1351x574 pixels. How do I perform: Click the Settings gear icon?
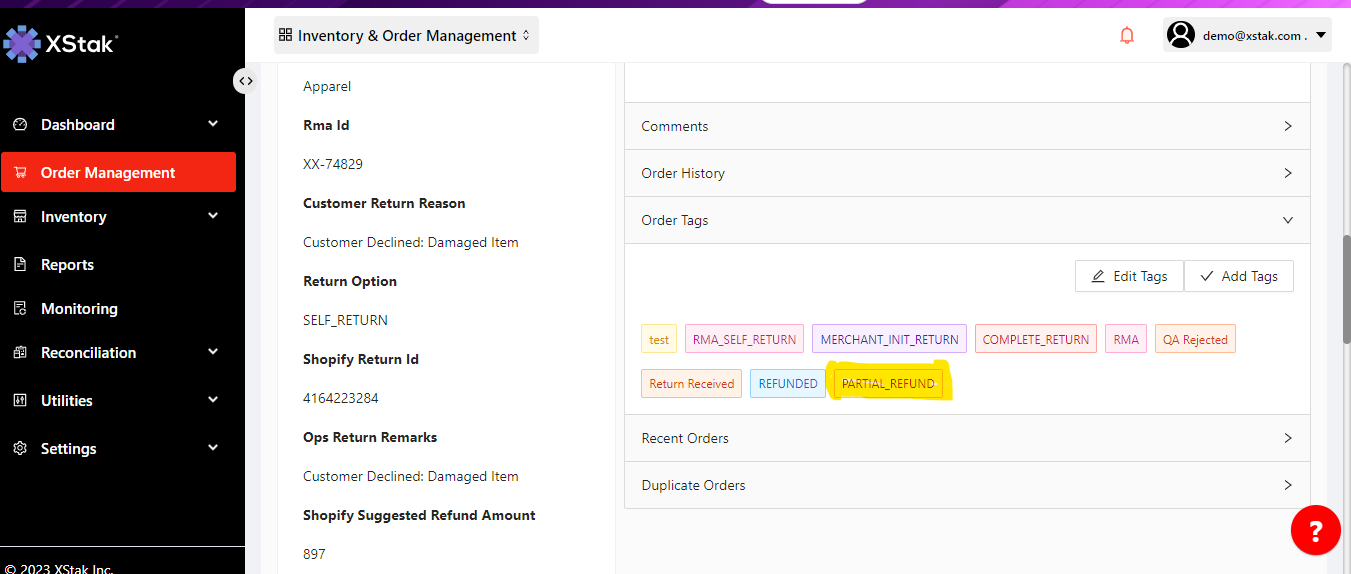[x=20, y=449]
